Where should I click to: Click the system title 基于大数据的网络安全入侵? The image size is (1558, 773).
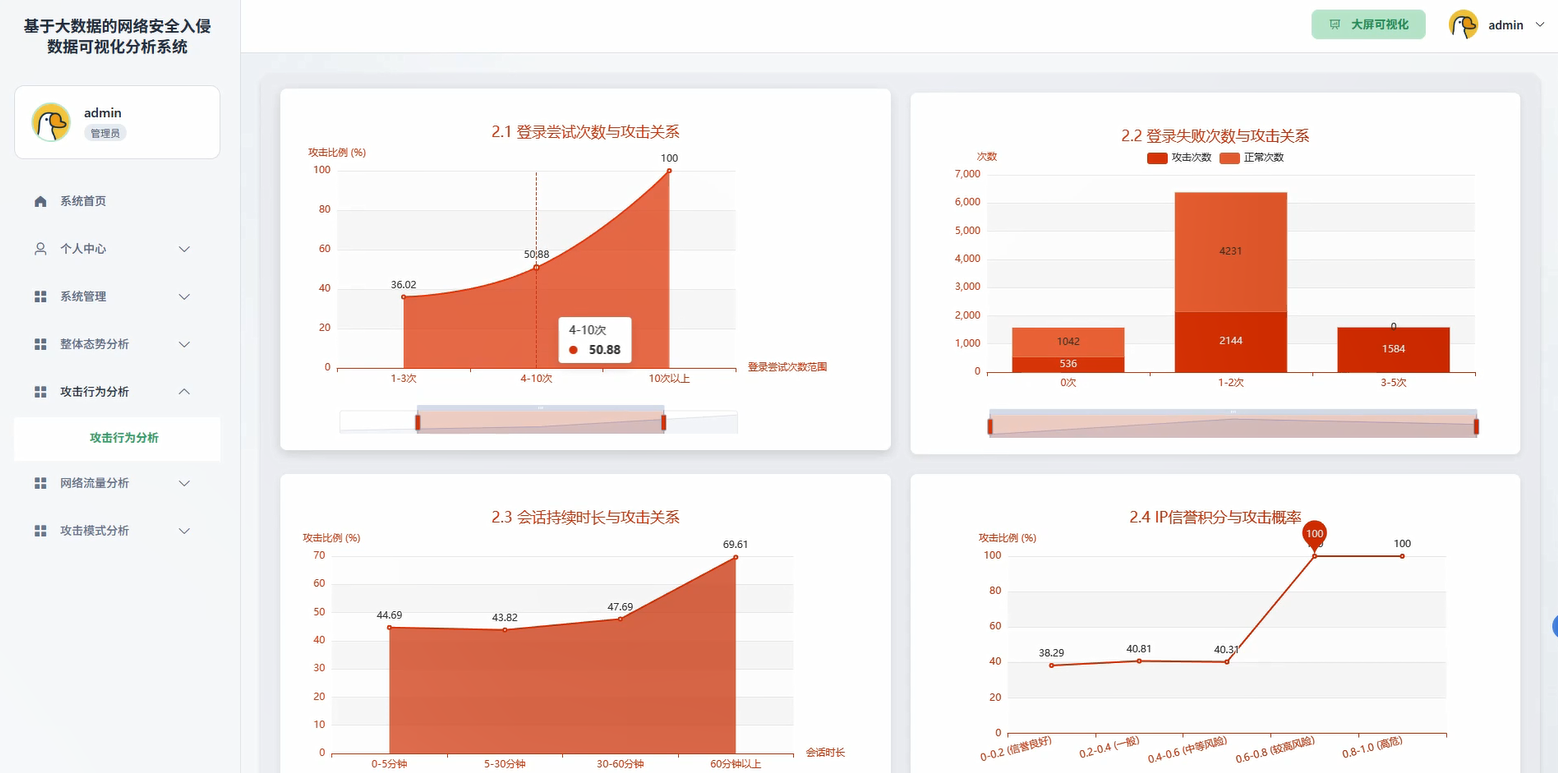point(117,26)
